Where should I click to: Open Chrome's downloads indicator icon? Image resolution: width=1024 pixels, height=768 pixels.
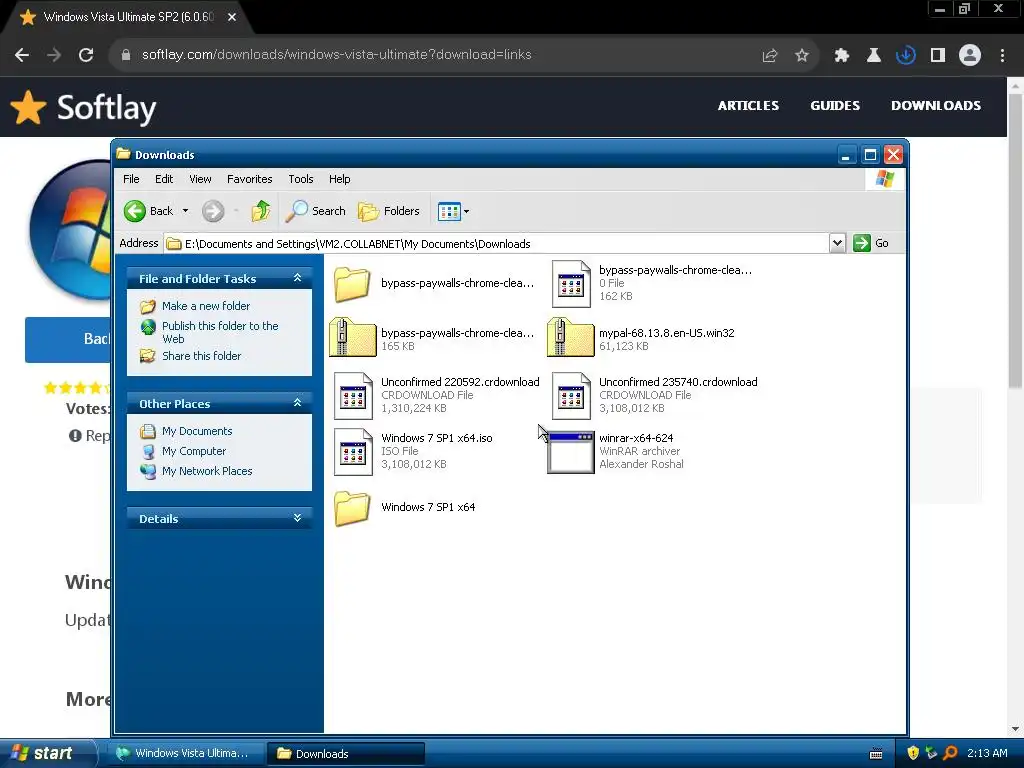[x=906, y=56]
